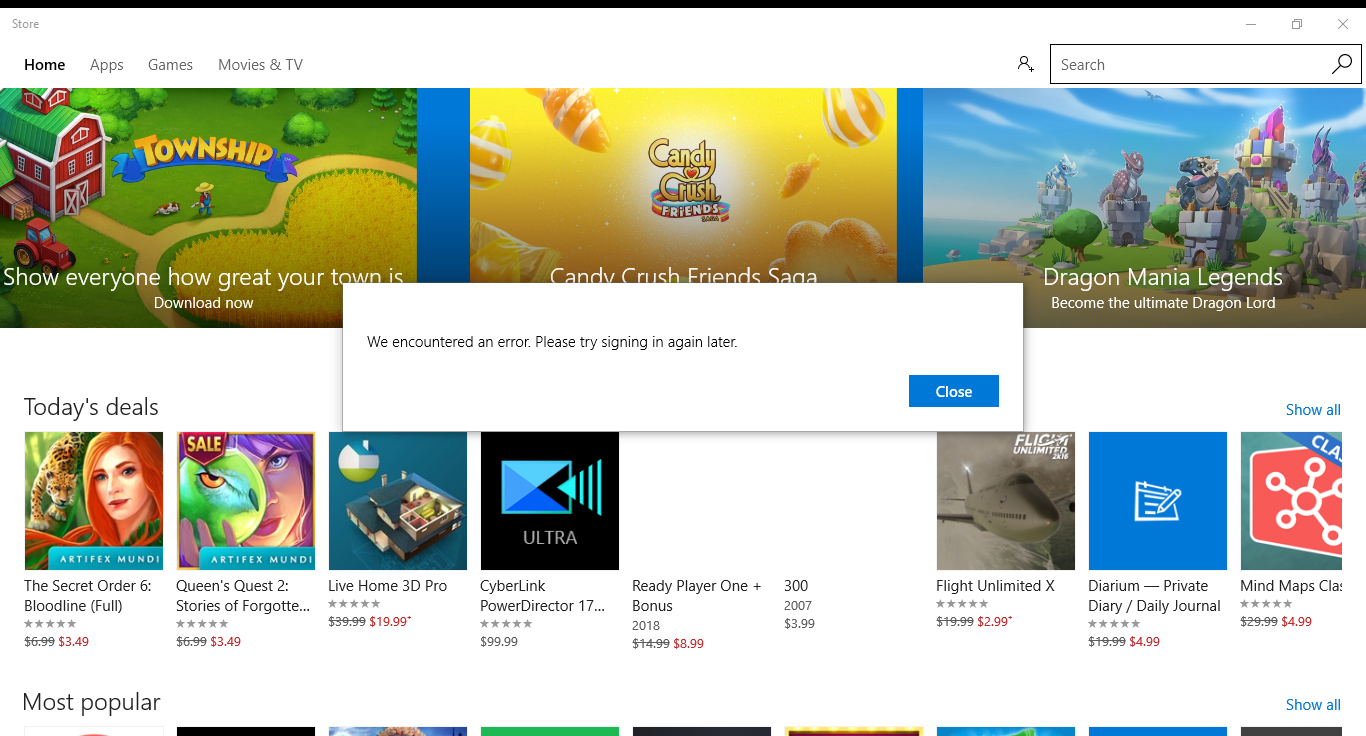Click the Flight Unlimited X title

tap(995, 586)
